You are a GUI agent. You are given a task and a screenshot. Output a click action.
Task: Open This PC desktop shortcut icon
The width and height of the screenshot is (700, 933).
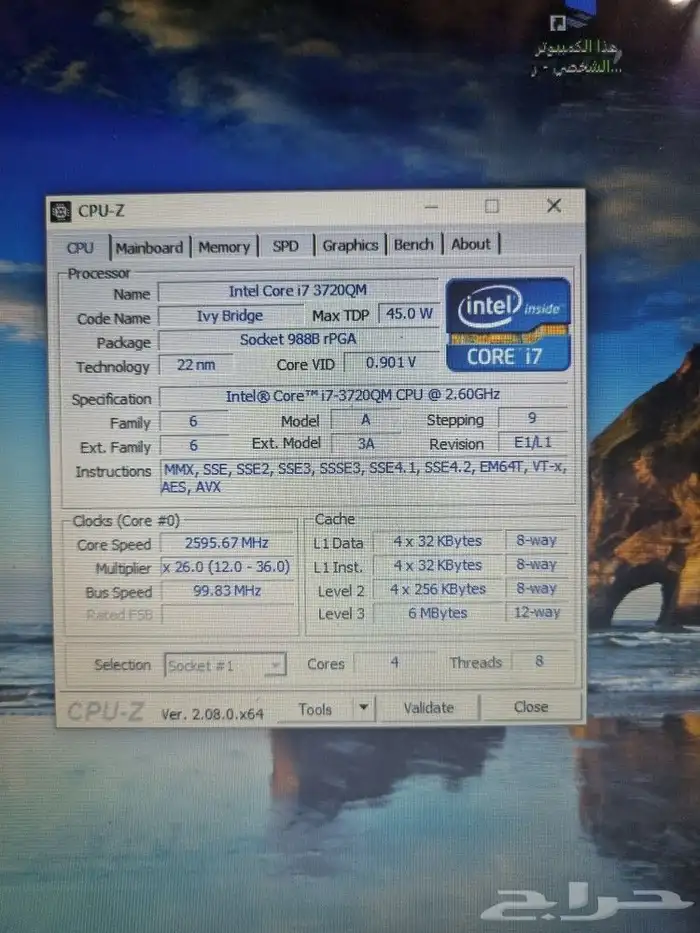click(x=576, y=40)
